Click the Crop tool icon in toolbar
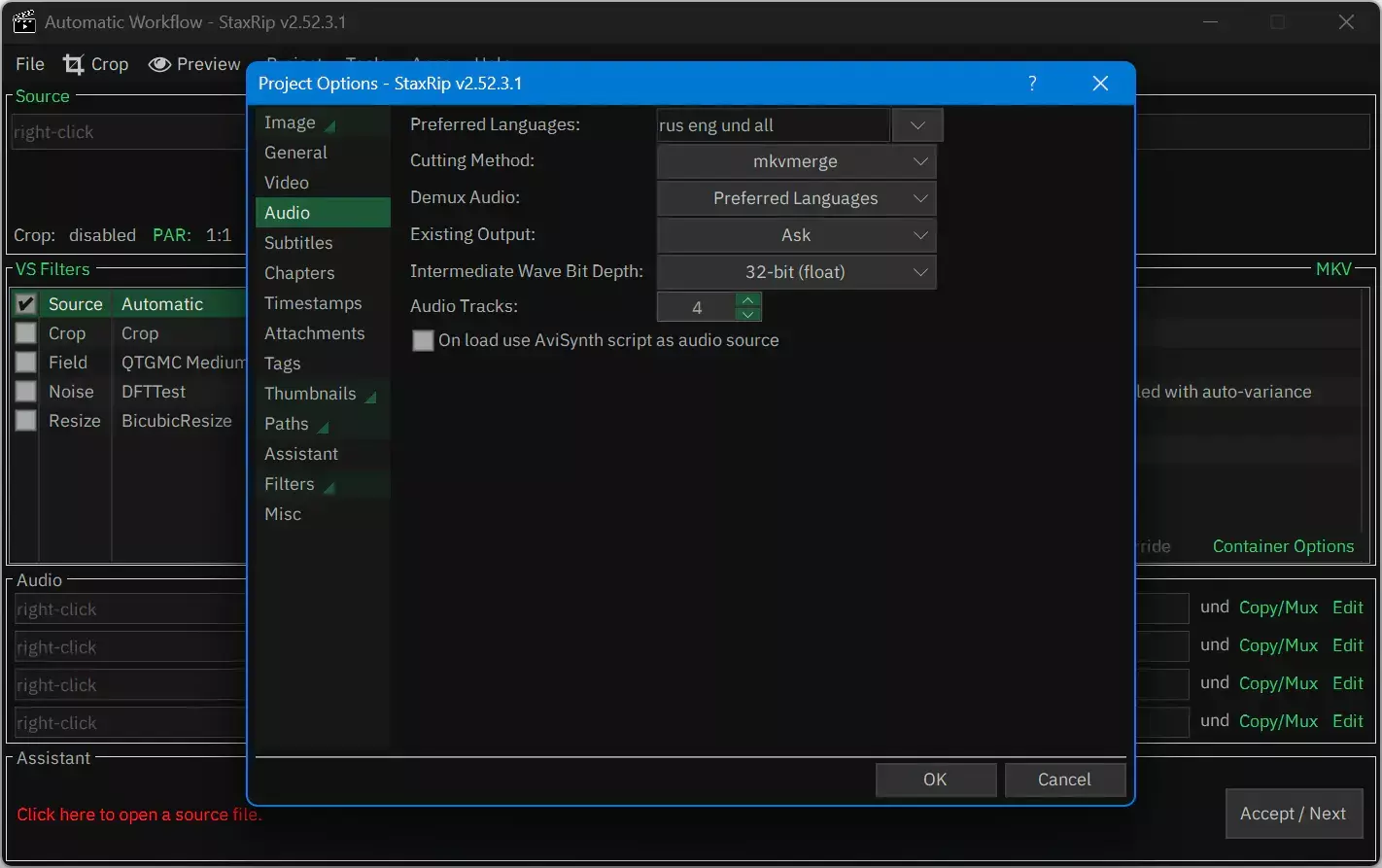Image resolution: width=1382 pixels, height=868 pixels. (74, 64)
